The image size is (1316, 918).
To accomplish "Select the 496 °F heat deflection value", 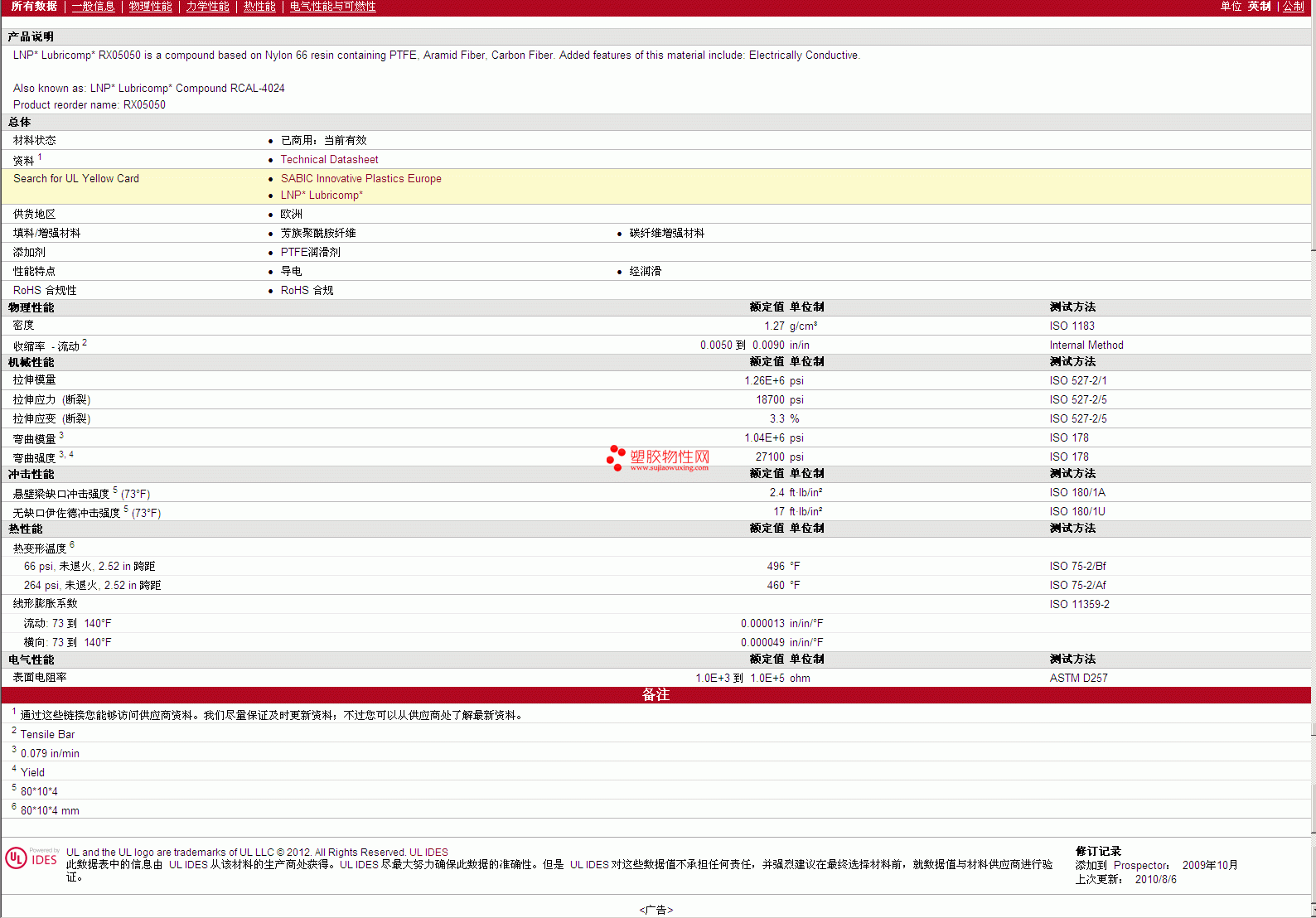I will coord(783,567).
